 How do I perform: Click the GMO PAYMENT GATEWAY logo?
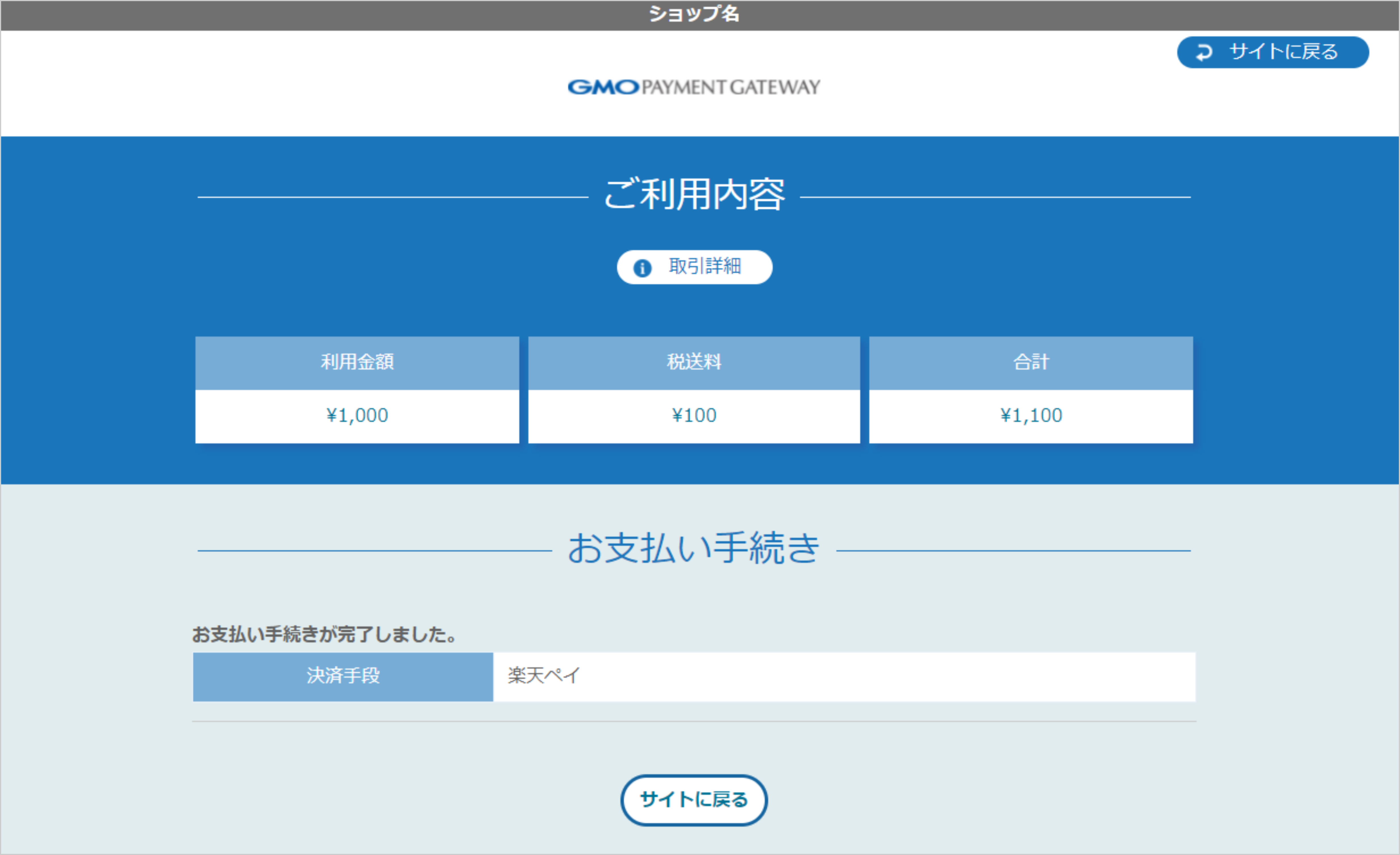click(x=694, y=86)
